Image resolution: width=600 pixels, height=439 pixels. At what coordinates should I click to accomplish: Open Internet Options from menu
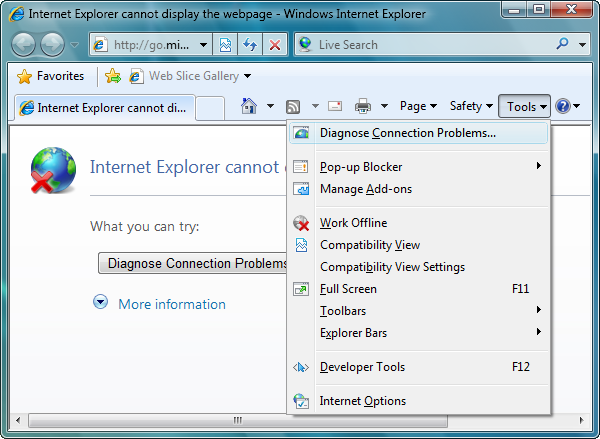point(419,401)
